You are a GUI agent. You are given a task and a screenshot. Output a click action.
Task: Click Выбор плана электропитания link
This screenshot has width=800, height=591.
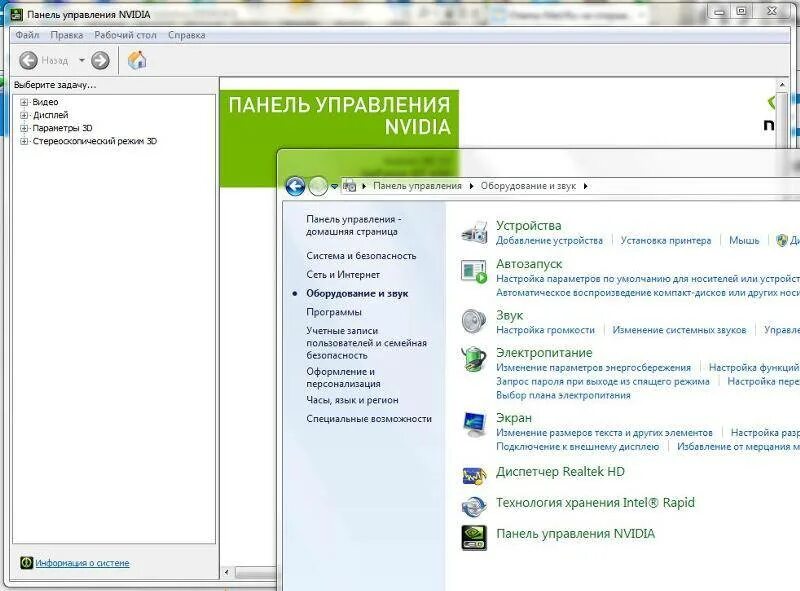tap(563, 396)
